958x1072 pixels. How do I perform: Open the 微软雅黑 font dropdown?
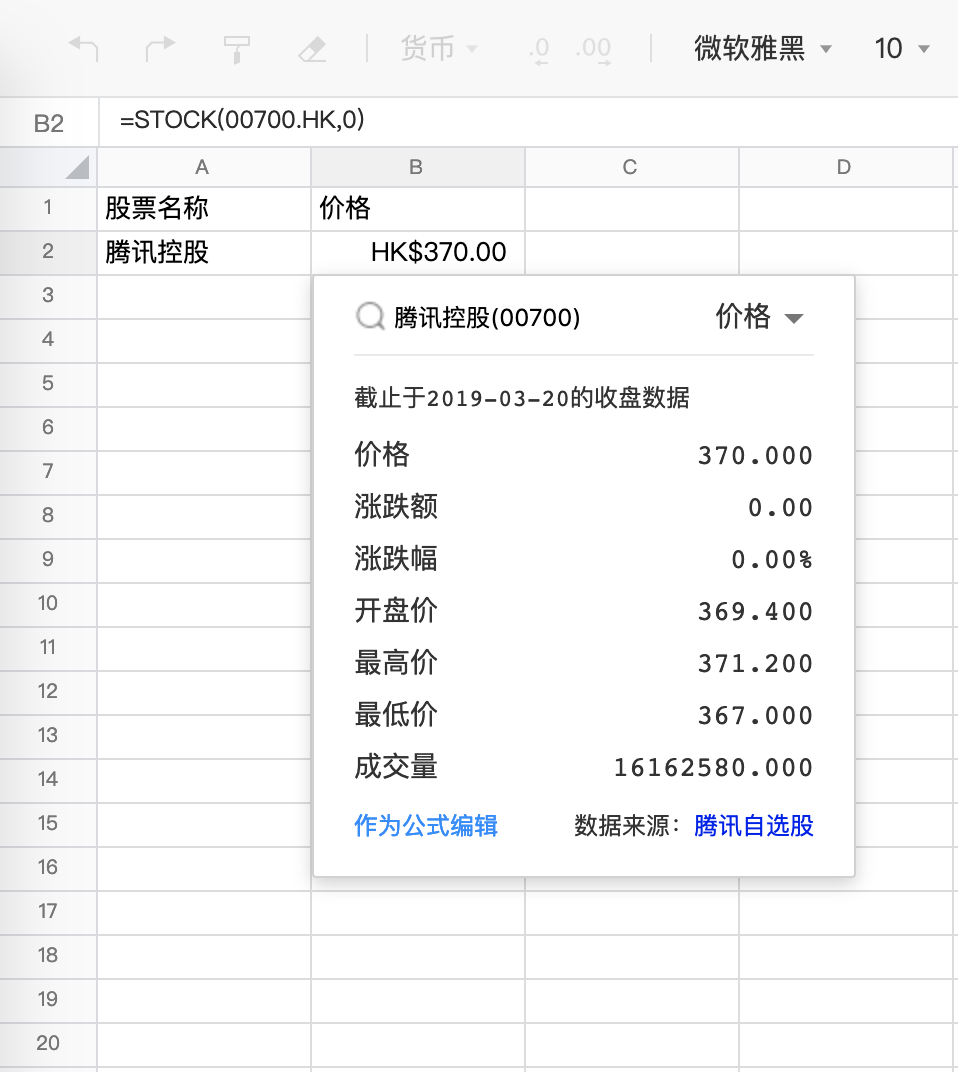point(763,49)
